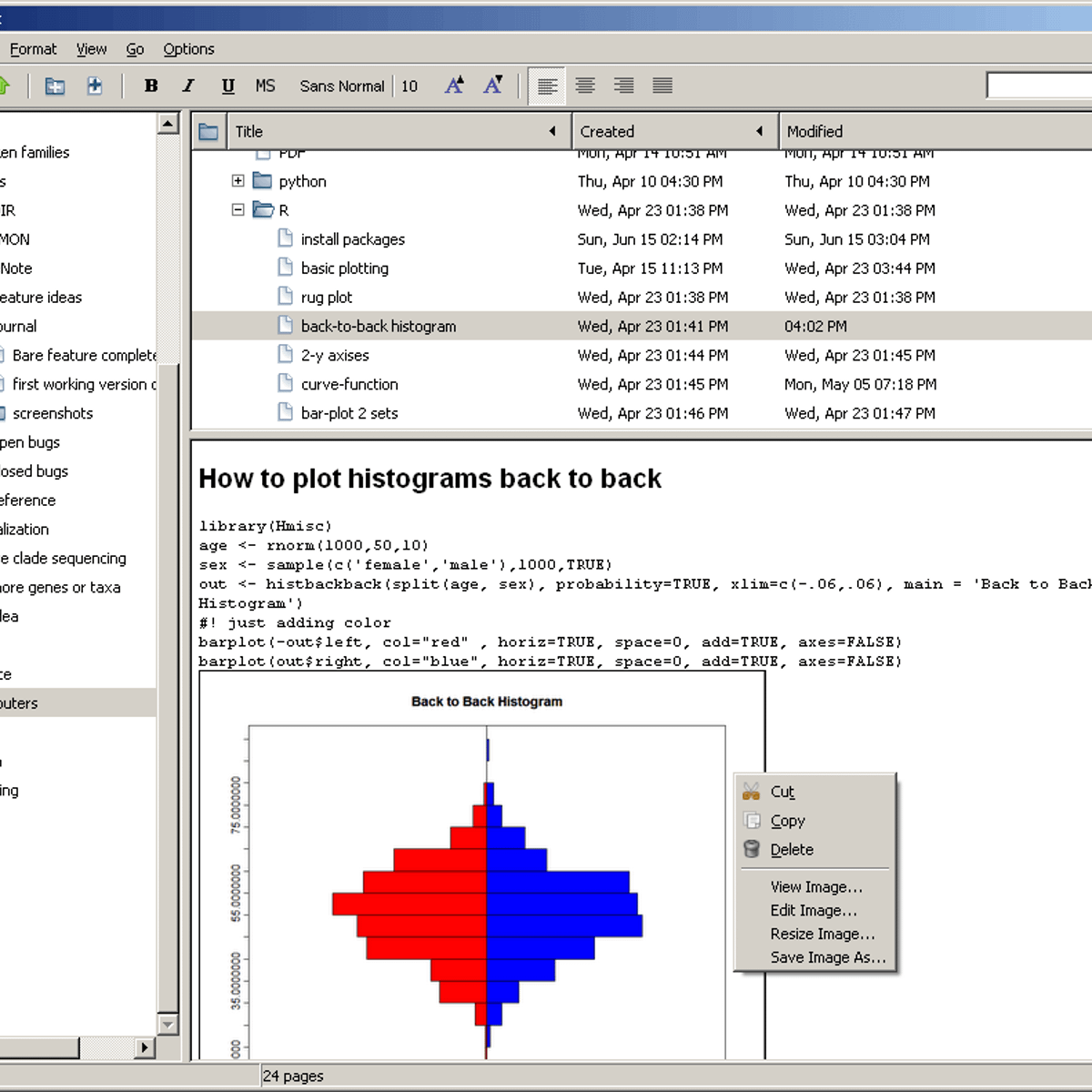This screenshot has width=1092, height=1092.
Task: Choose View Image... from context menu
Action: click(815, 887)
